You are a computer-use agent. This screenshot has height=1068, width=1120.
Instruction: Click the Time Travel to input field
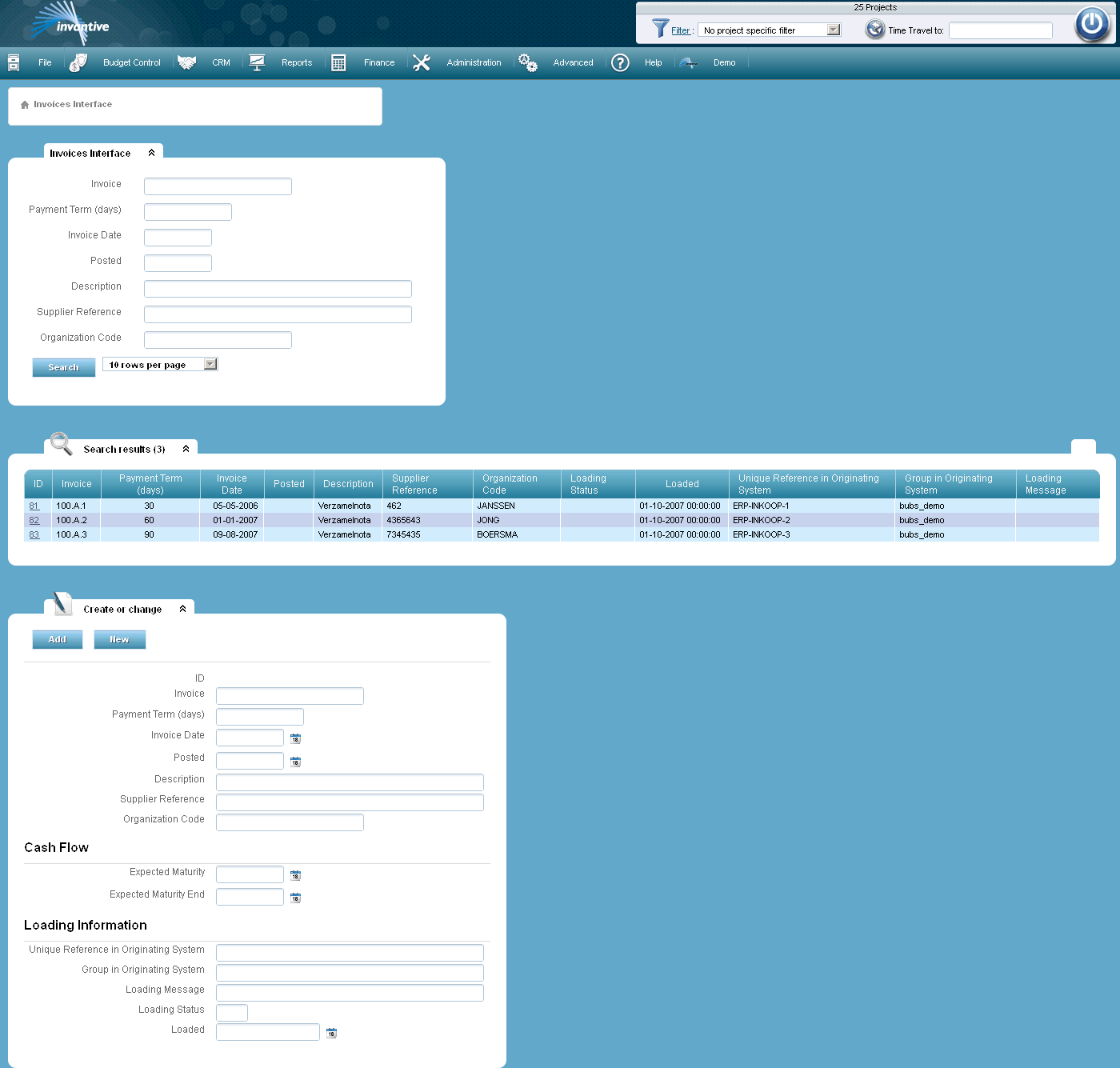click(1001, 30)
